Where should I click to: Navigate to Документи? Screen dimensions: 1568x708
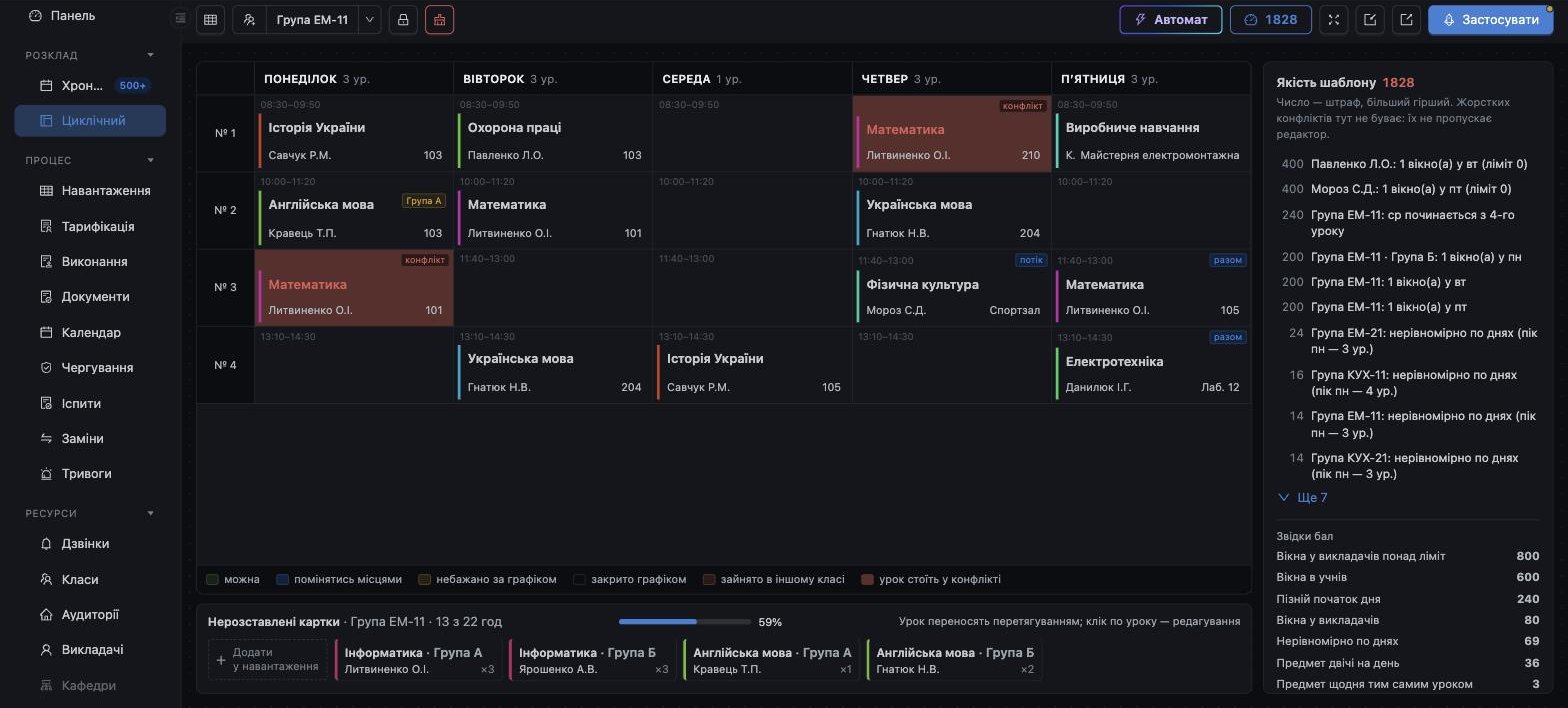tap(90, 297)
